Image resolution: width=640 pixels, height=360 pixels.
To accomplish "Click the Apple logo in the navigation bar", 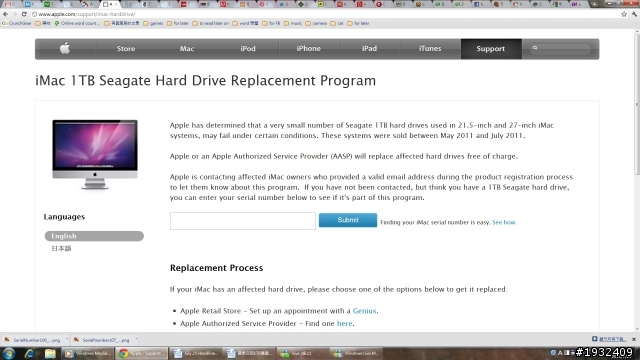I will tap(65, 49).
